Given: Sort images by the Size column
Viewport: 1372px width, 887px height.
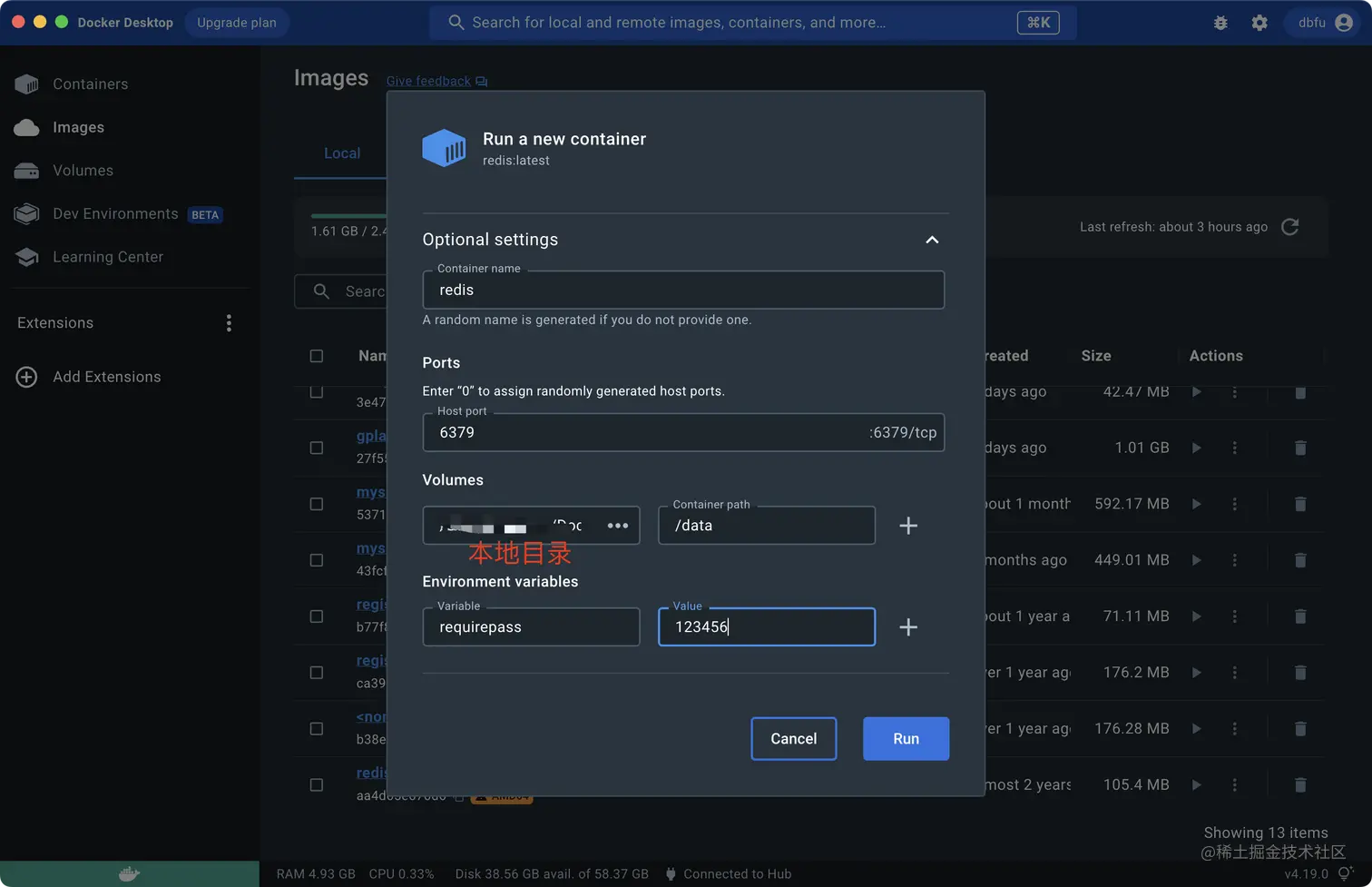Looking at the screenshot, I should coord(1096,356).
